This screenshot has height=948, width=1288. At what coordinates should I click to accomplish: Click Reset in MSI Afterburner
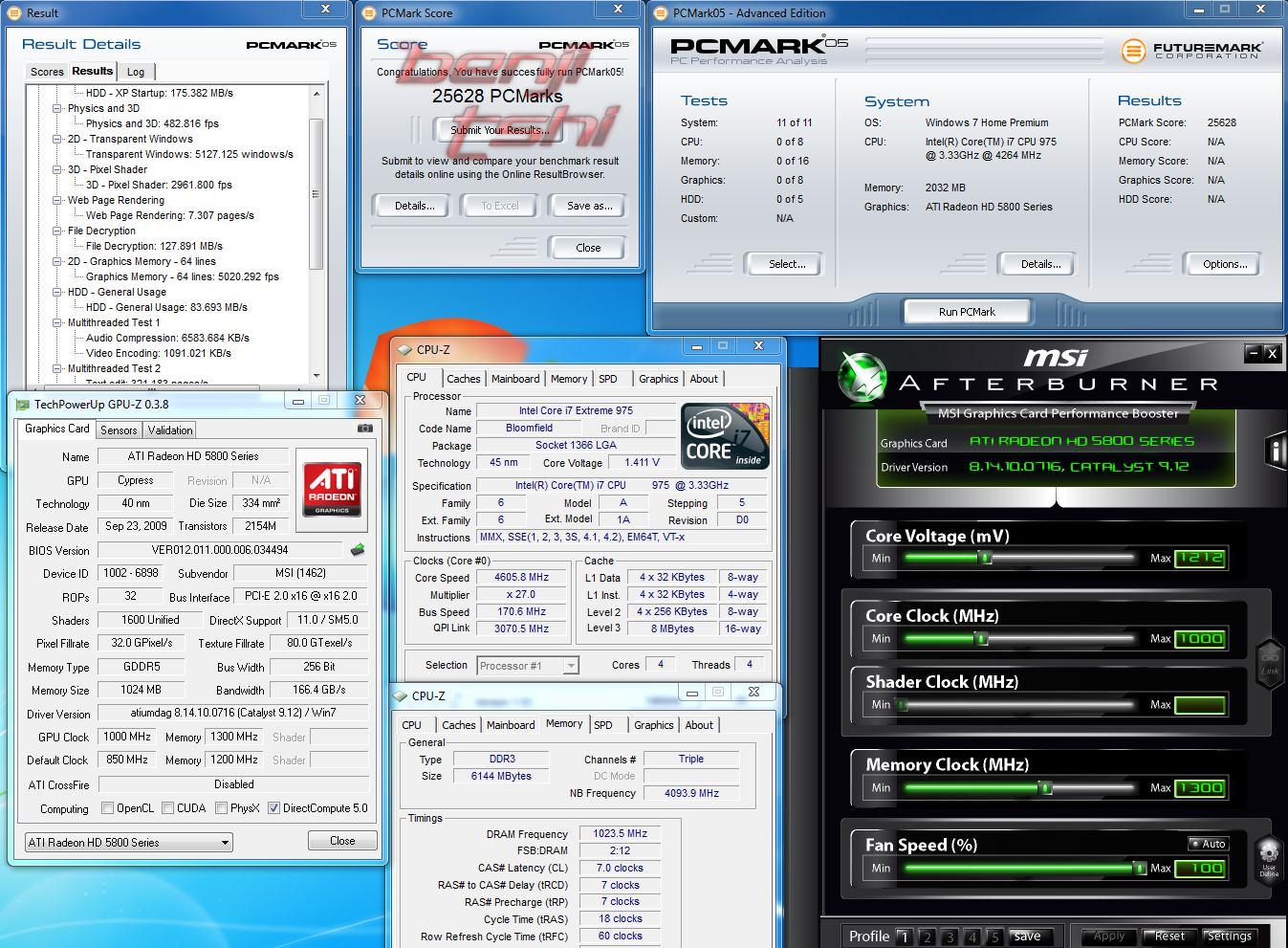[x=1168, y=937]
